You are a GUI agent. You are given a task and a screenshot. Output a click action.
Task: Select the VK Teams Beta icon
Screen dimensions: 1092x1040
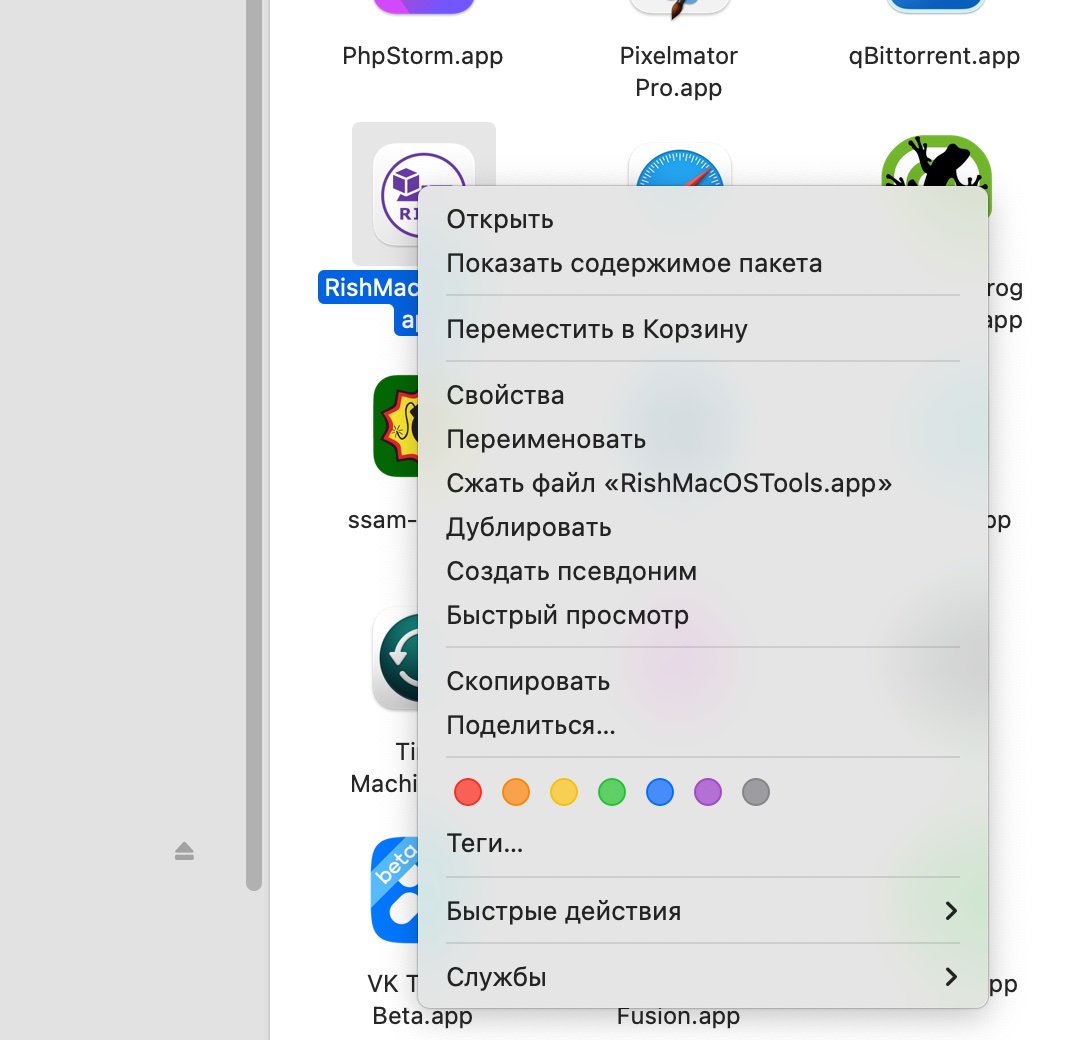[393, 890]
